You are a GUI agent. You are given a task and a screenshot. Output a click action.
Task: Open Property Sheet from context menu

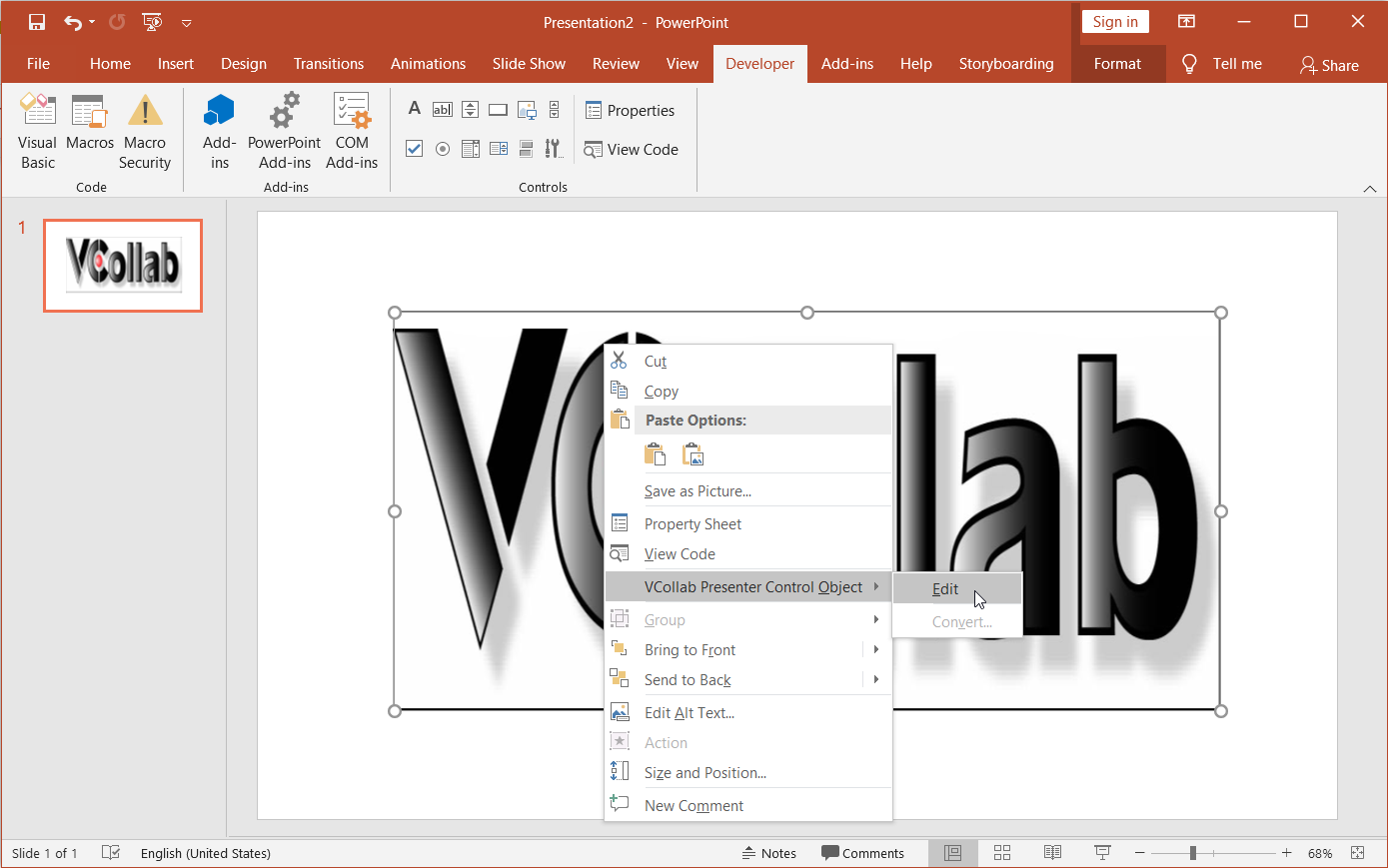pyautogui.click(x=748, y=523)
